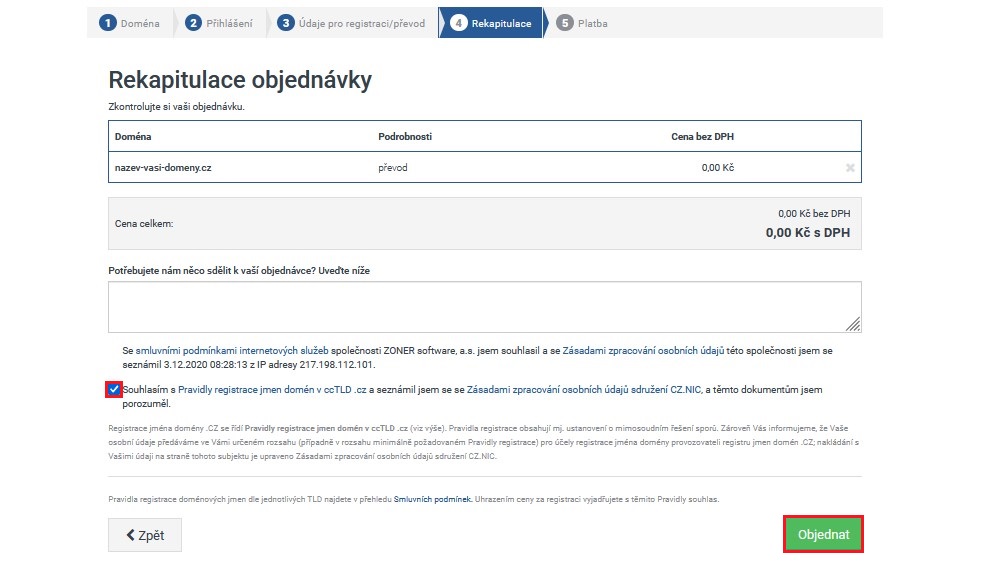982x563 pixels.
Task: Toggle agreement with the .cz registration rules checkbox
Action: [113, 389]
